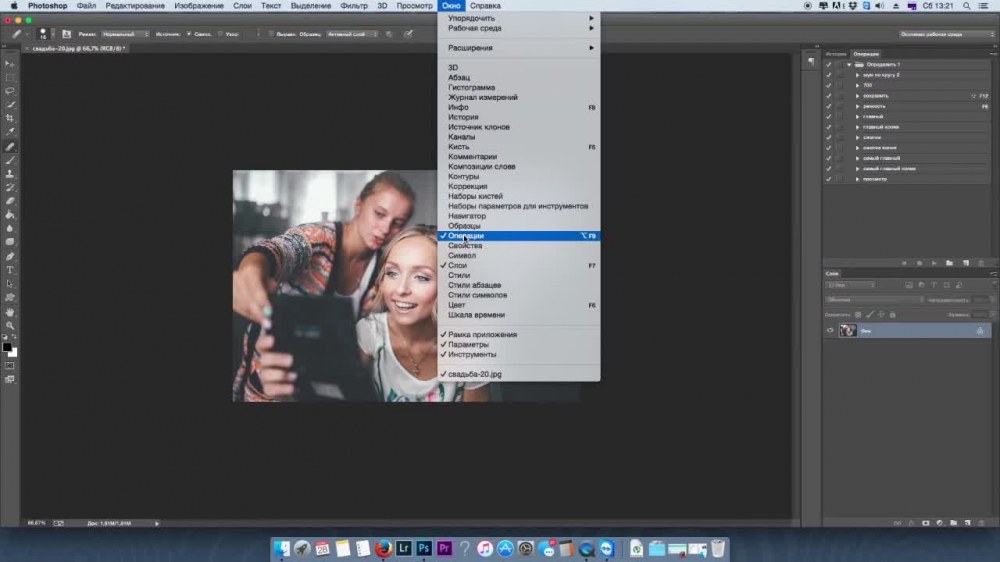
Task: Choose the Hand tool
Action: pos(11,312)
